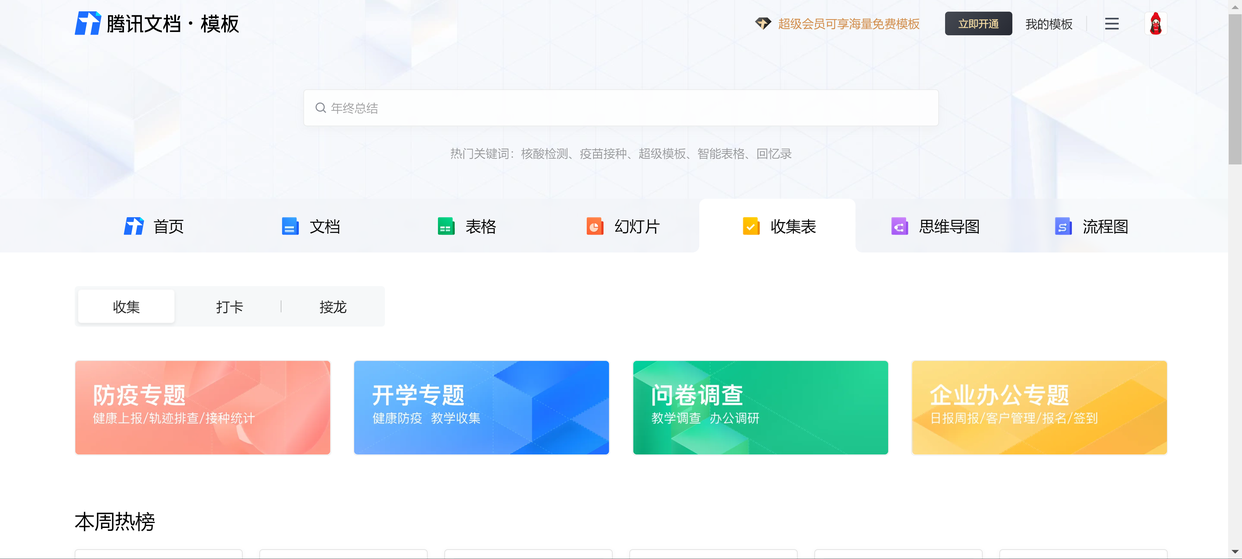
Task: Switch to the 文档 tab
Action: (310, 226)
